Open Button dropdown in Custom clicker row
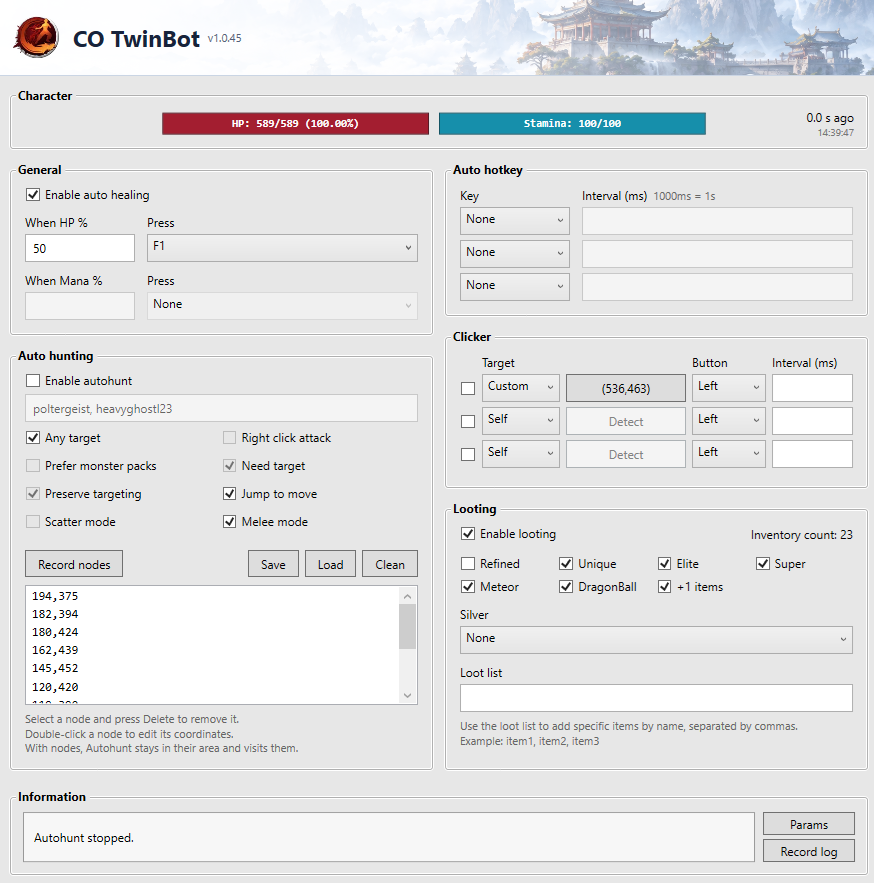The image size is (874, 883). click(729, 388)
